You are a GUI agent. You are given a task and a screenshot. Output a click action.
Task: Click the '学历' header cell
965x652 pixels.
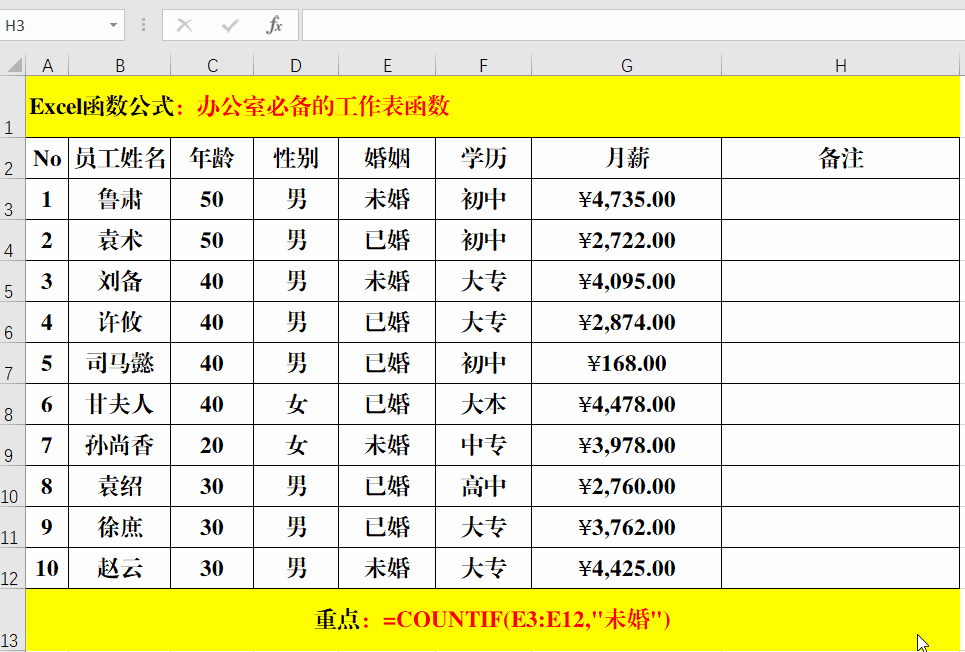[483, 158]
